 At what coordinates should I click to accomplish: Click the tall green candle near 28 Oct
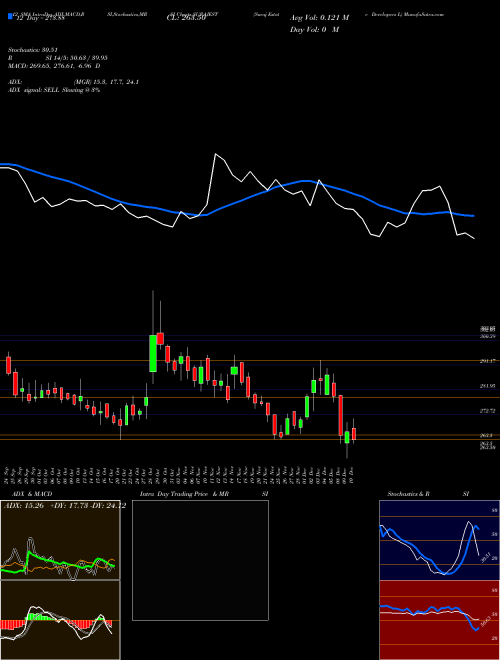click(153, 354)
